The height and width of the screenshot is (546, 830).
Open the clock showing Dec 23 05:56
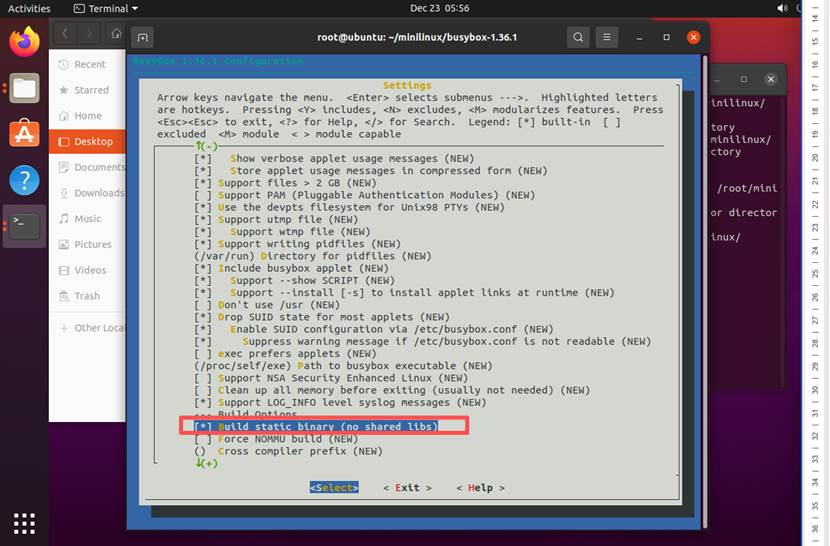tap(439, 8)
